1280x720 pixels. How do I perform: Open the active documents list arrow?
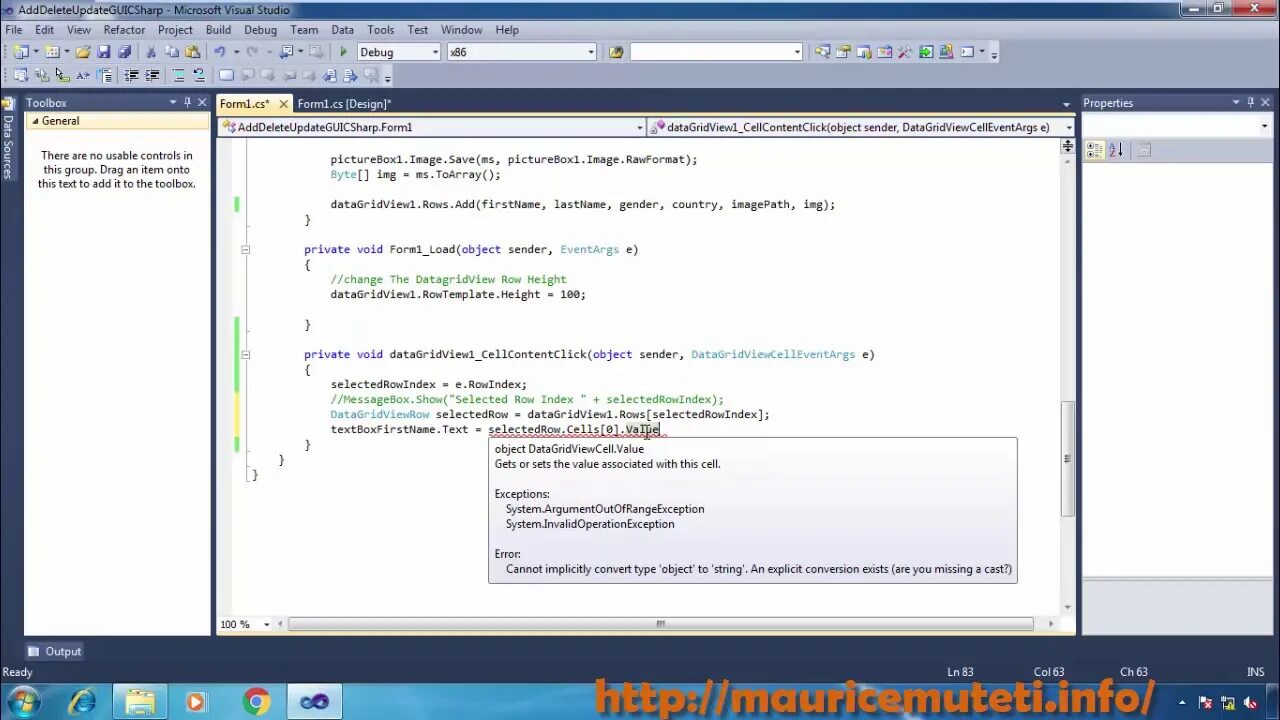pos(1066,104)
